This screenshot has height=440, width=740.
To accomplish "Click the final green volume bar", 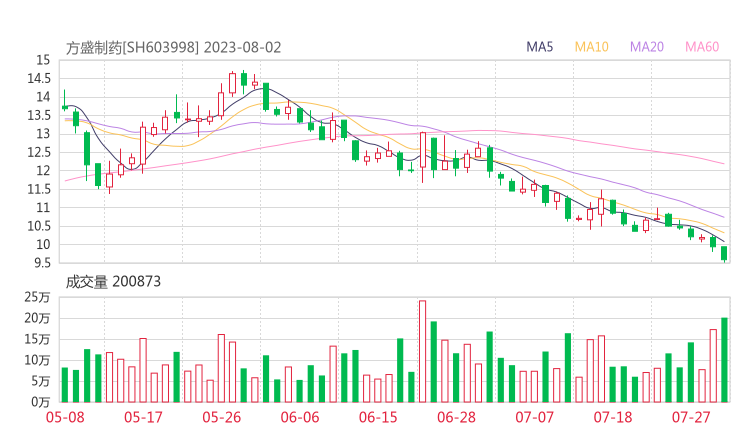I will point(724,360).
